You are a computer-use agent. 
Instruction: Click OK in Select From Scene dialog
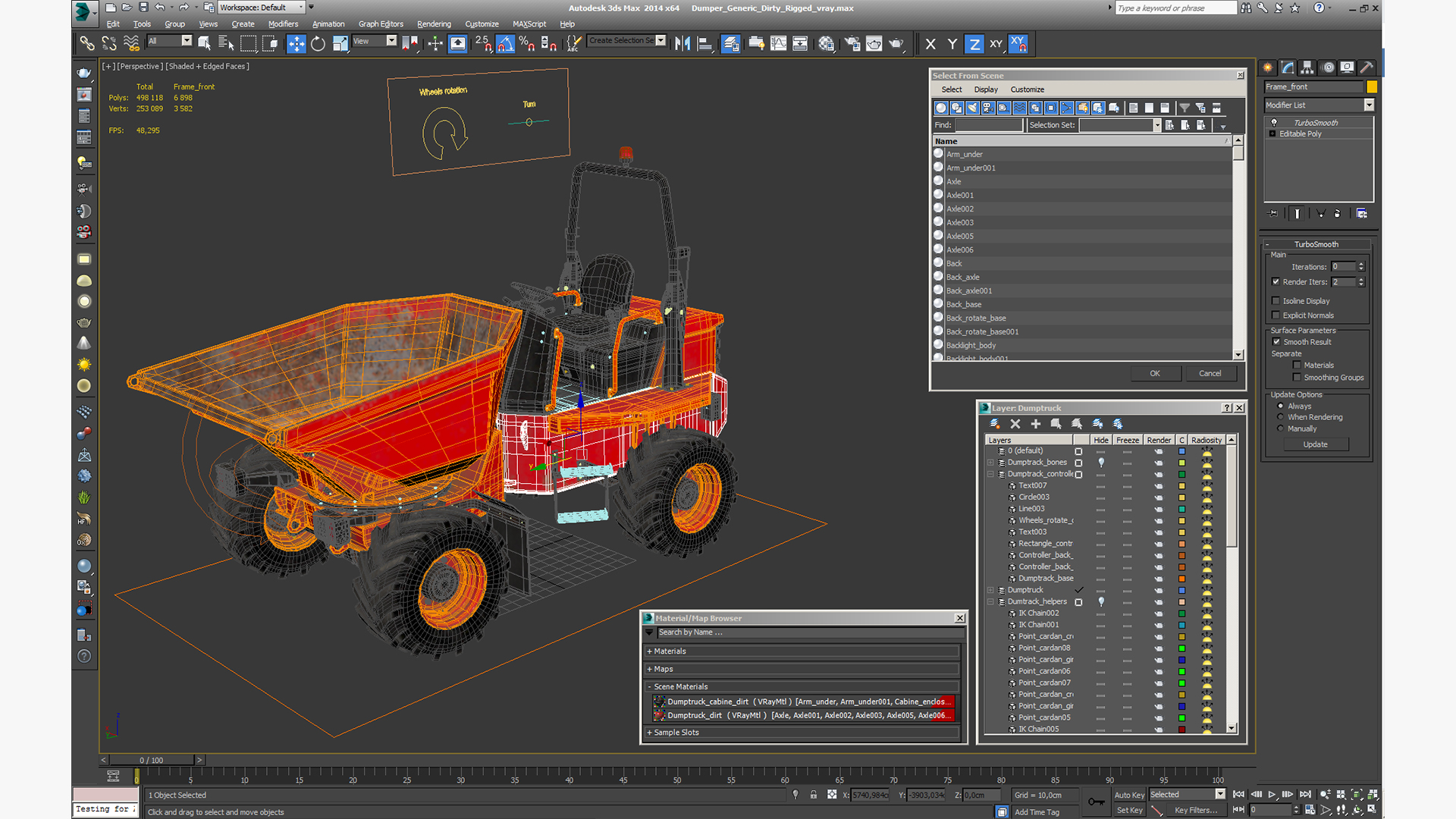coord(1155,374)
